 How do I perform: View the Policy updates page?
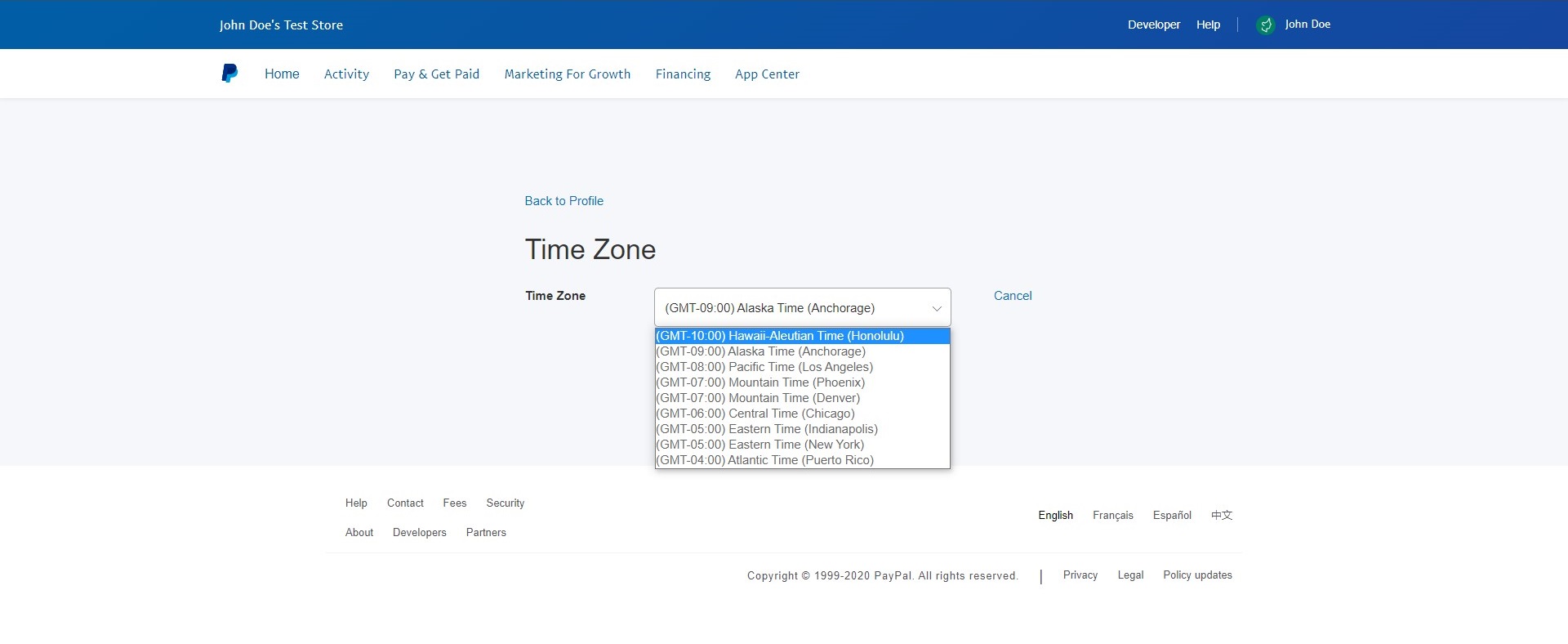pos(1197,575)
